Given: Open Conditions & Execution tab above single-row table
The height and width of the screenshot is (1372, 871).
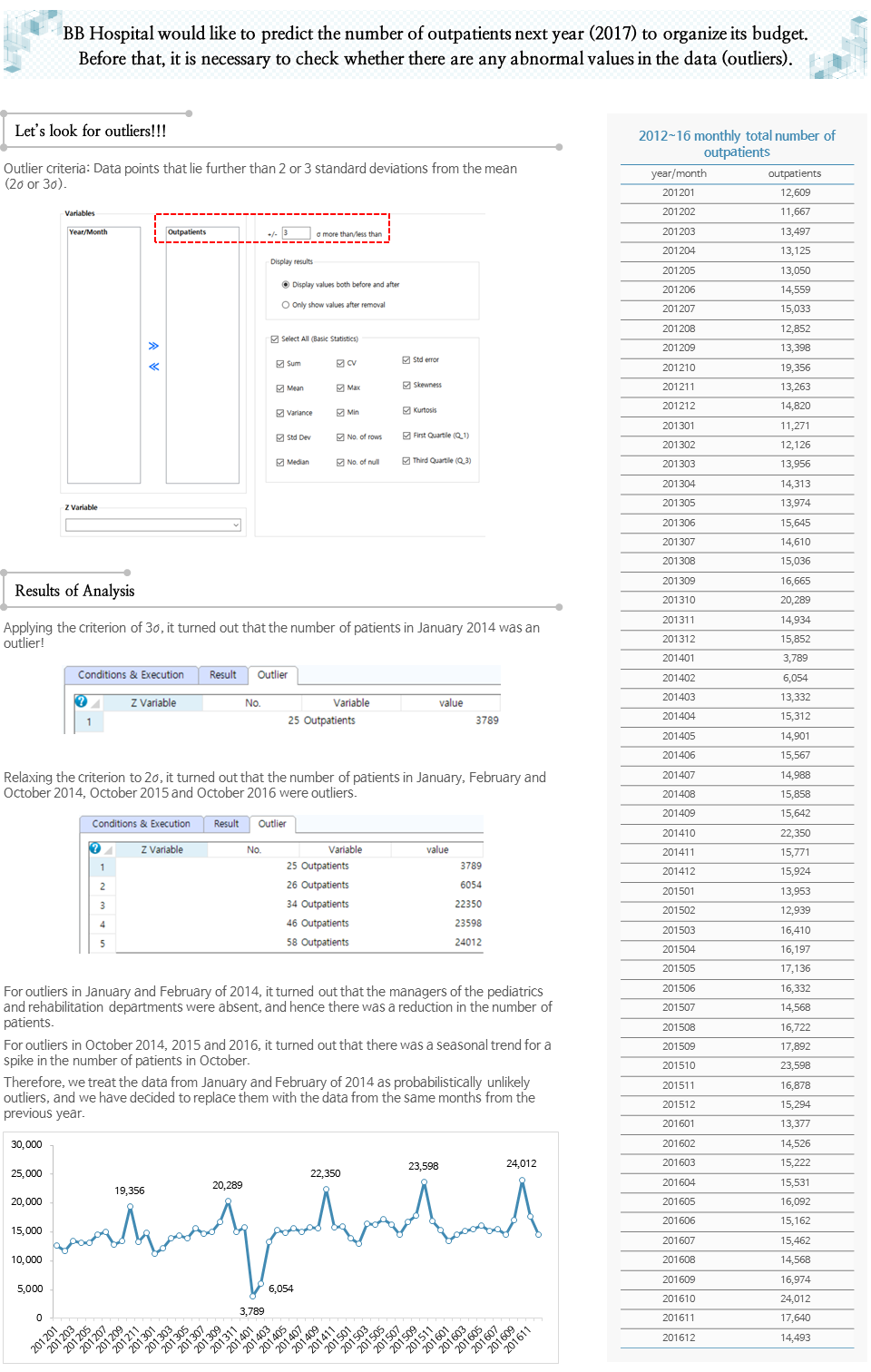Looking at the screenshot, I should 131,675.
